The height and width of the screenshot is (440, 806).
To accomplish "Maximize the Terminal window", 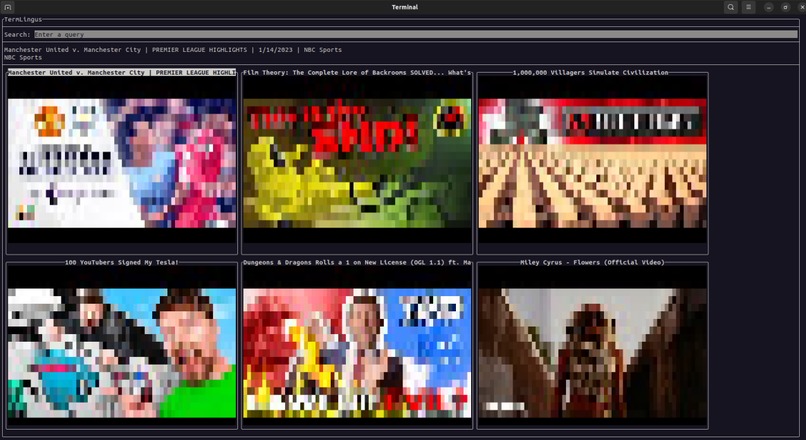I will [785, 7].
